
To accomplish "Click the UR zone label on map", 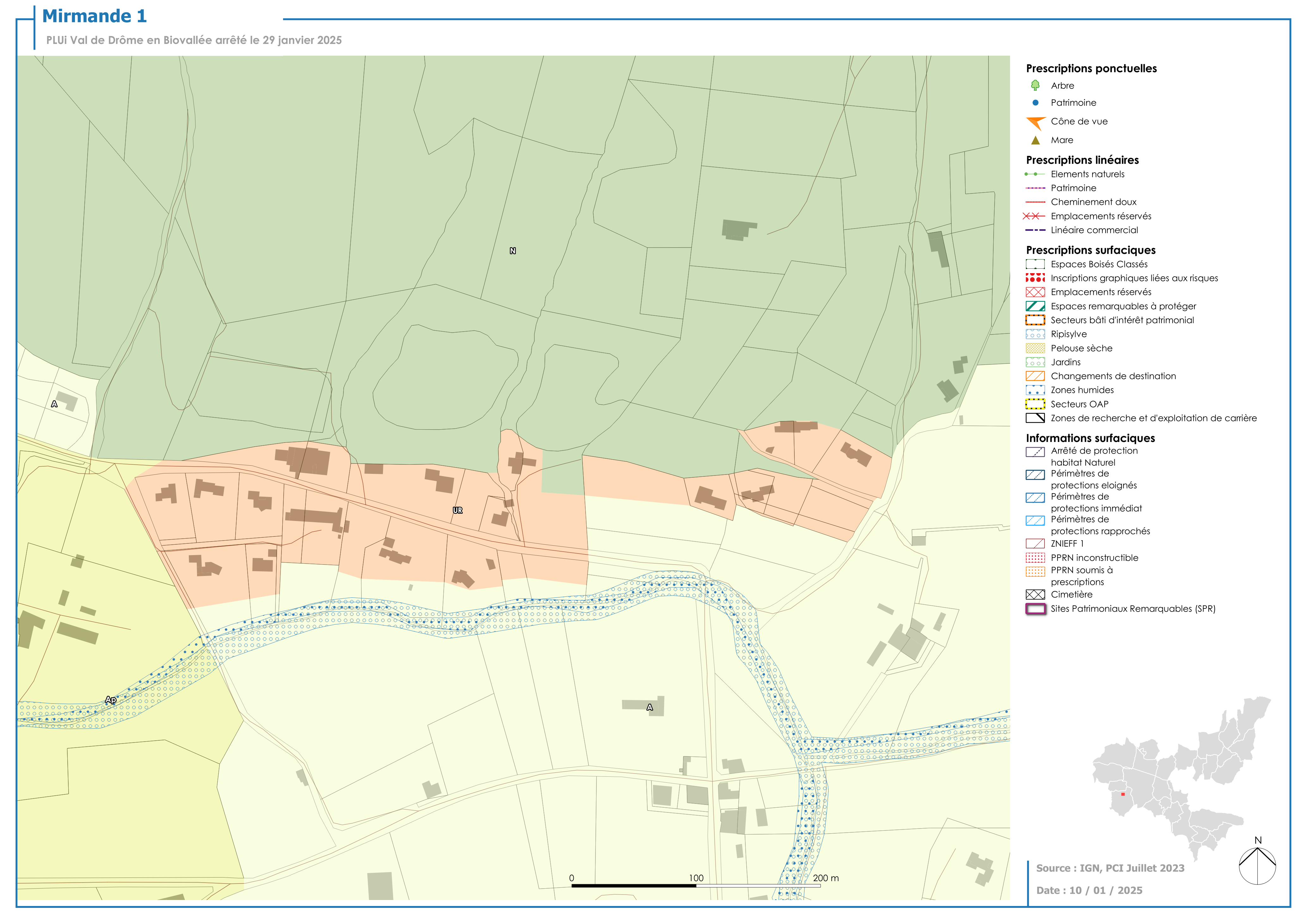I will (x=458, y=510).
